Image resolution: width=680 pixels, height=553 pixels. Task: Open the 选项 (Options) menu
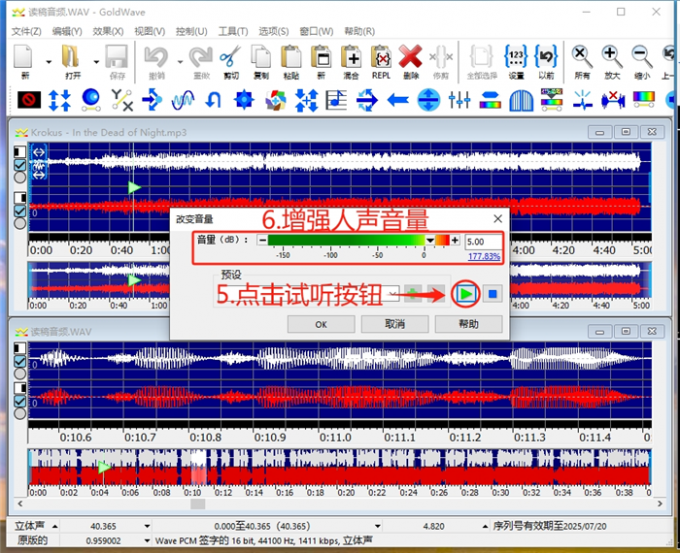[274, 31]
